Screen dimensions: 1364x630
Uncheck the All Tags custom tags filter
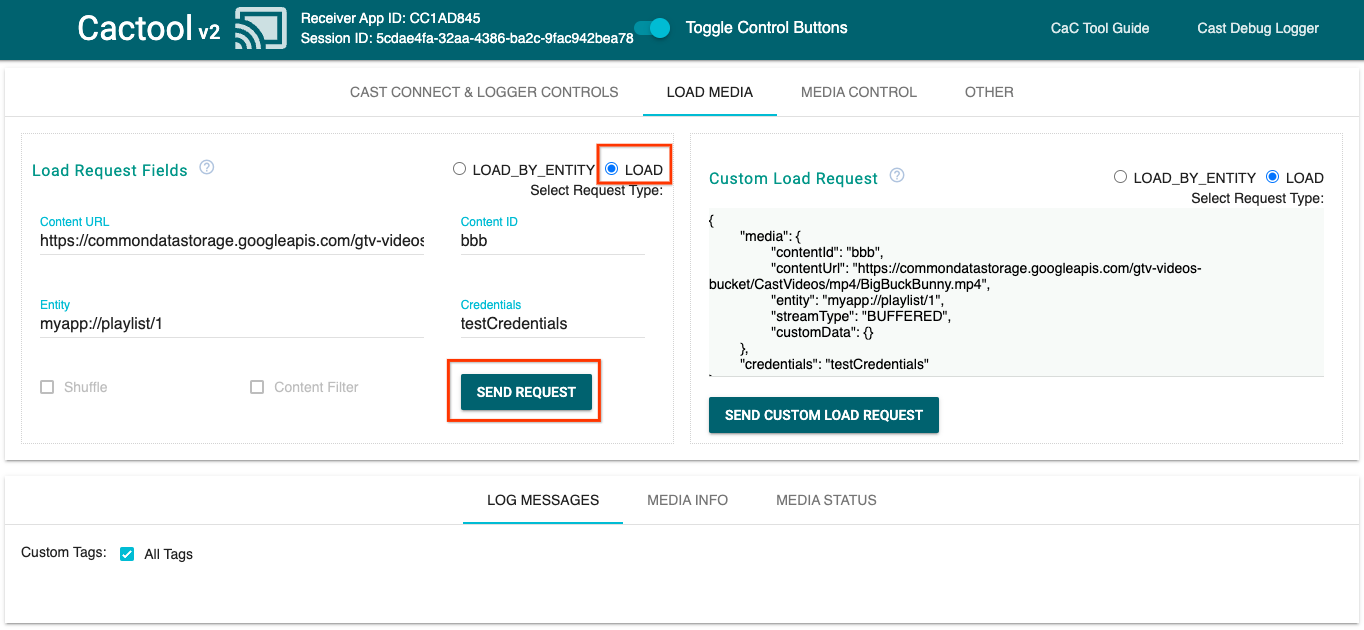click(127, 554)
